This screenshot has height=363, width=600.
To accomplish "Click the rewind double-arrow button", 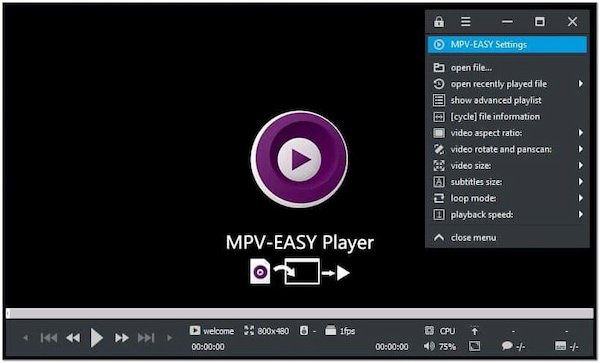I will [73, 338].
